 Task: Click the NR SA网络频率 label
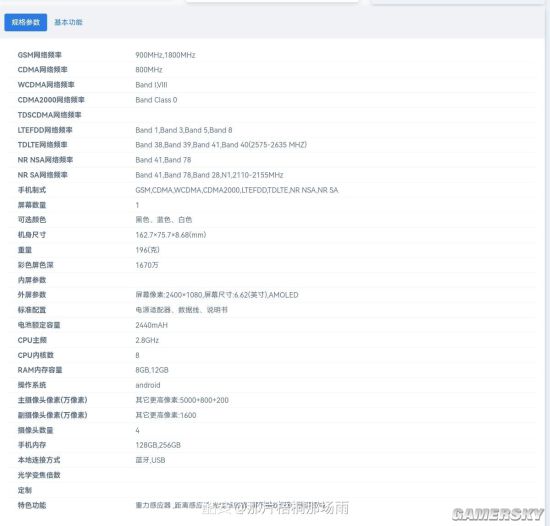pyautogui.click(x=42, y=175)
